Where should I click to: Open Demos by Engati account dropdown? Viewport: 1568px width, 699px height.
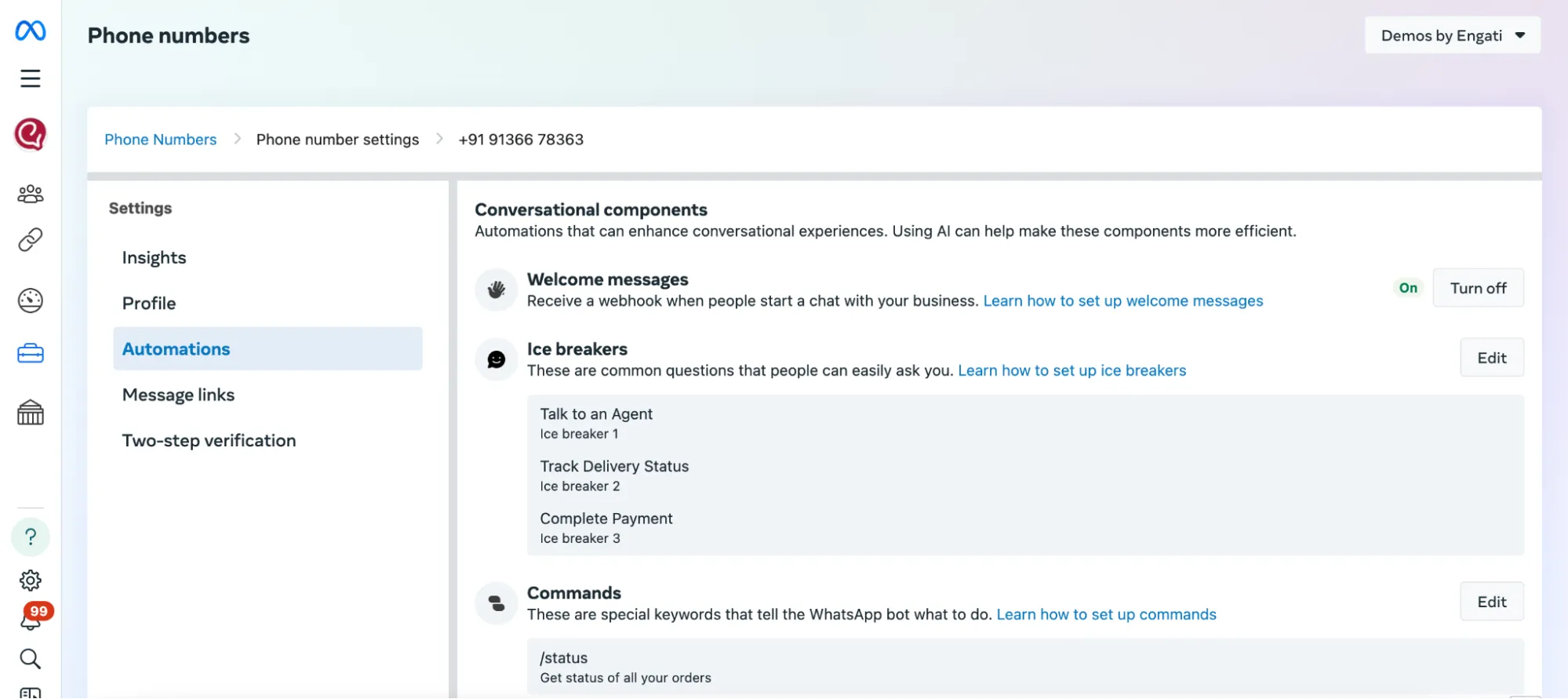click(1453, 35)
